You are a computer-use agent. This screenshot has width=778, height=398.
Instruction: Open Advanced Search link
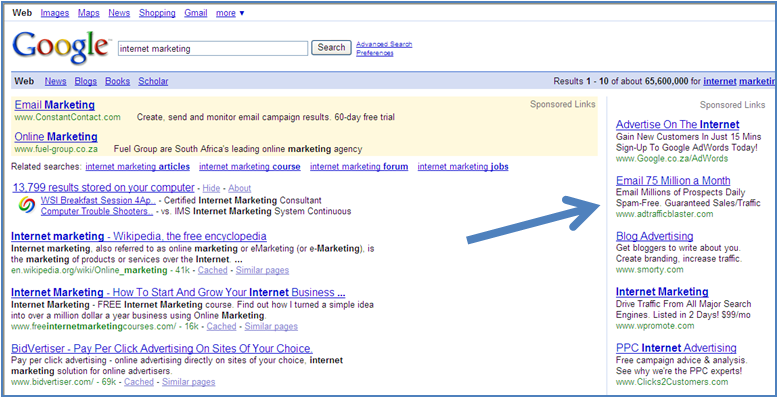pyautogui.click(x=384, y=44)
